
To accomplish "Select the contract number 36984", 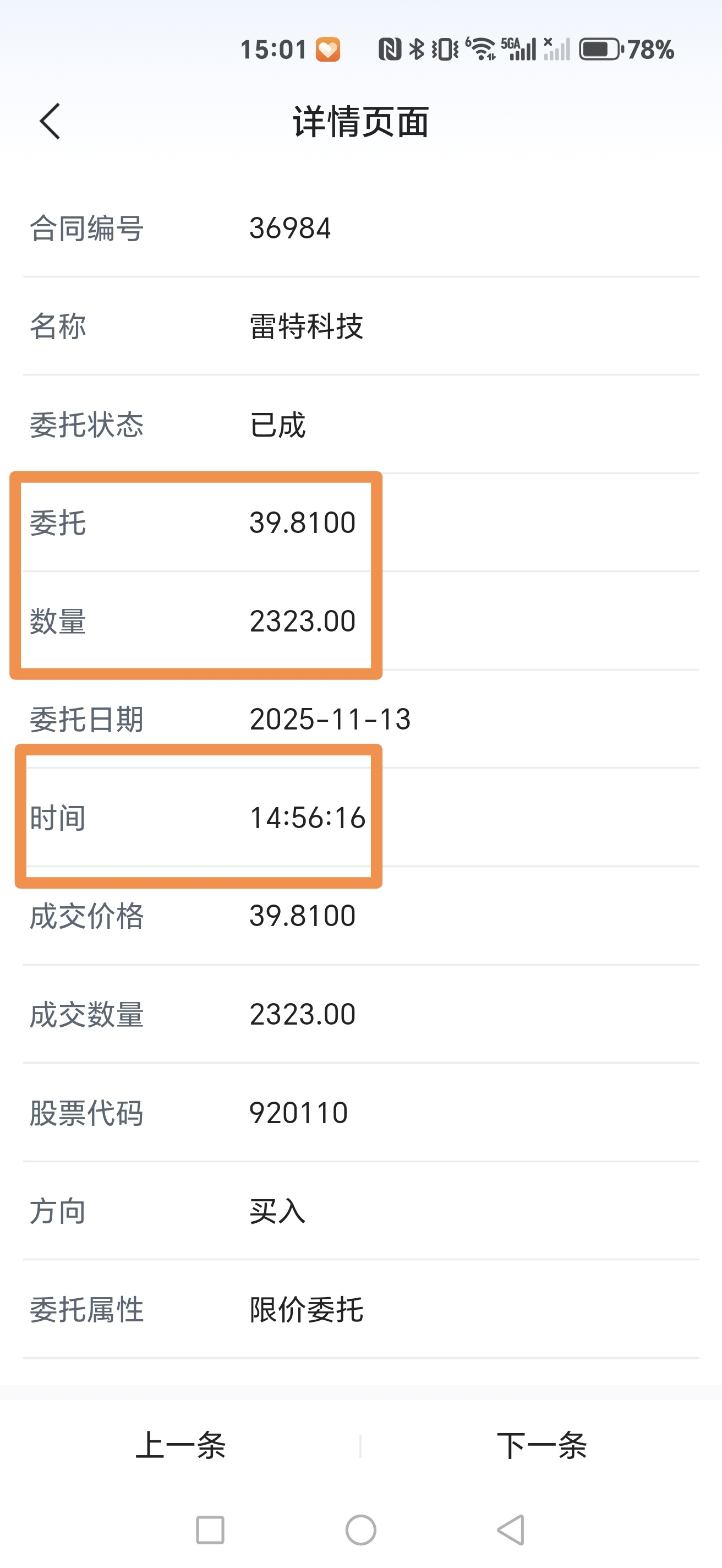I will click(x=290, y=228).
